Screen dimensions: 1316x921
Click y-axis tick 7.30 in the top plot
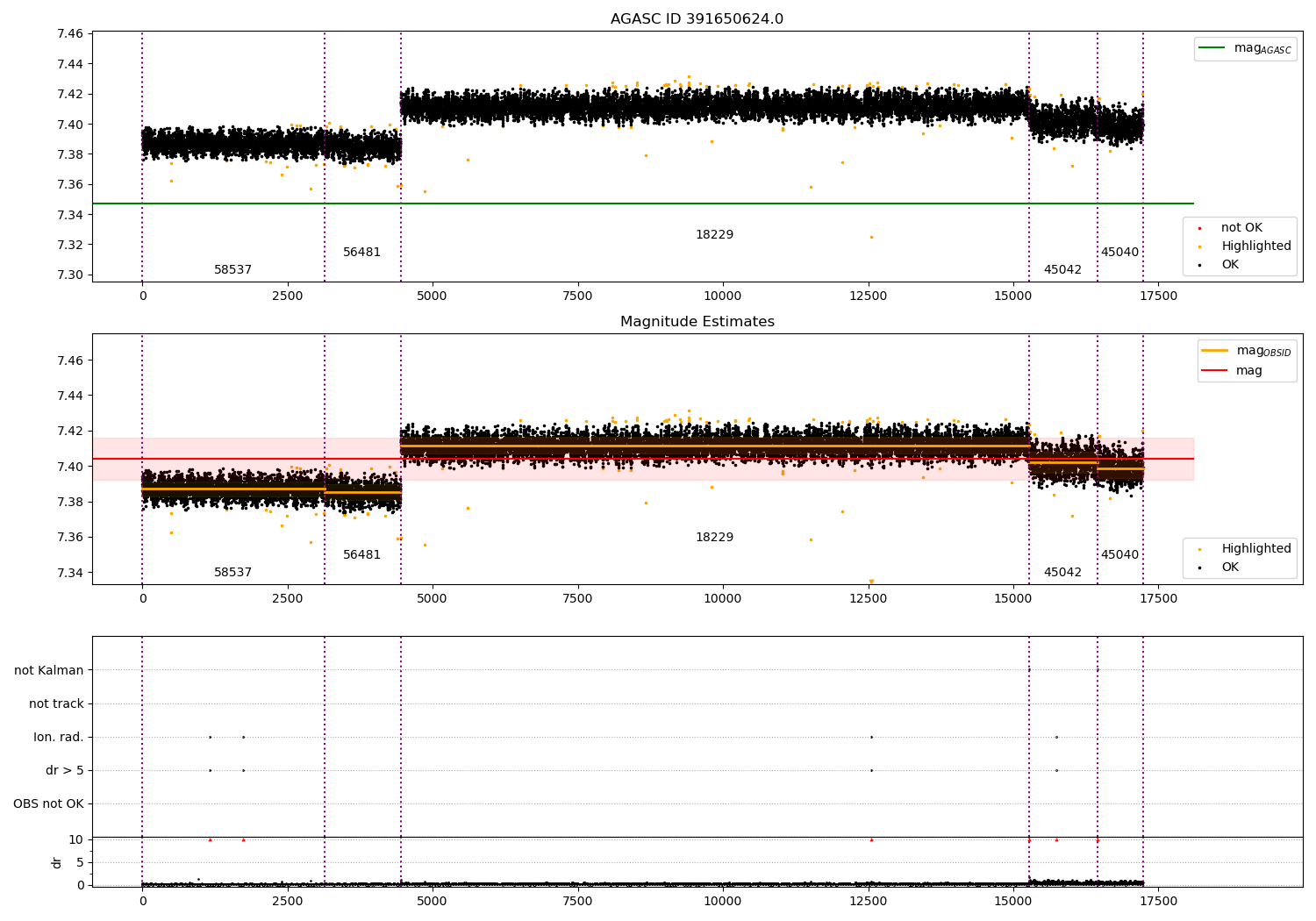70,275
